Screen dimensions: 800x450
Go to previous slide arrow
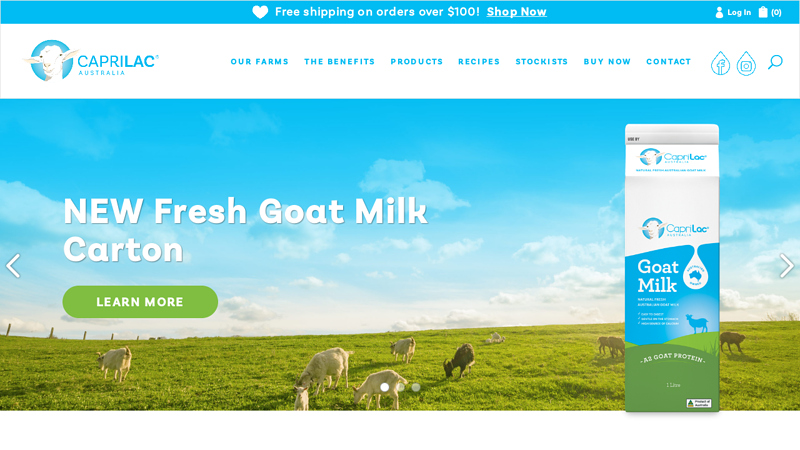point(13,265)
